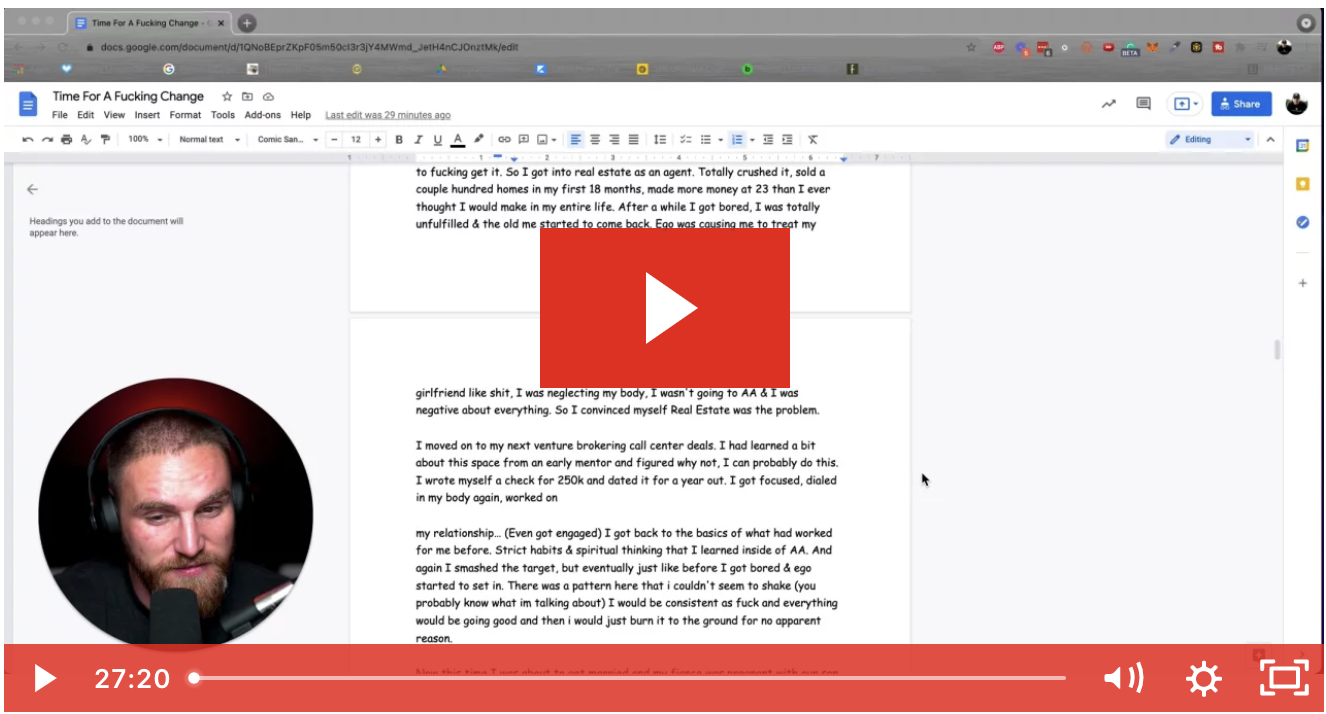The height and width of the screenshot is (714, 1326).
Task: Star this document
Action: click(227, 97)
